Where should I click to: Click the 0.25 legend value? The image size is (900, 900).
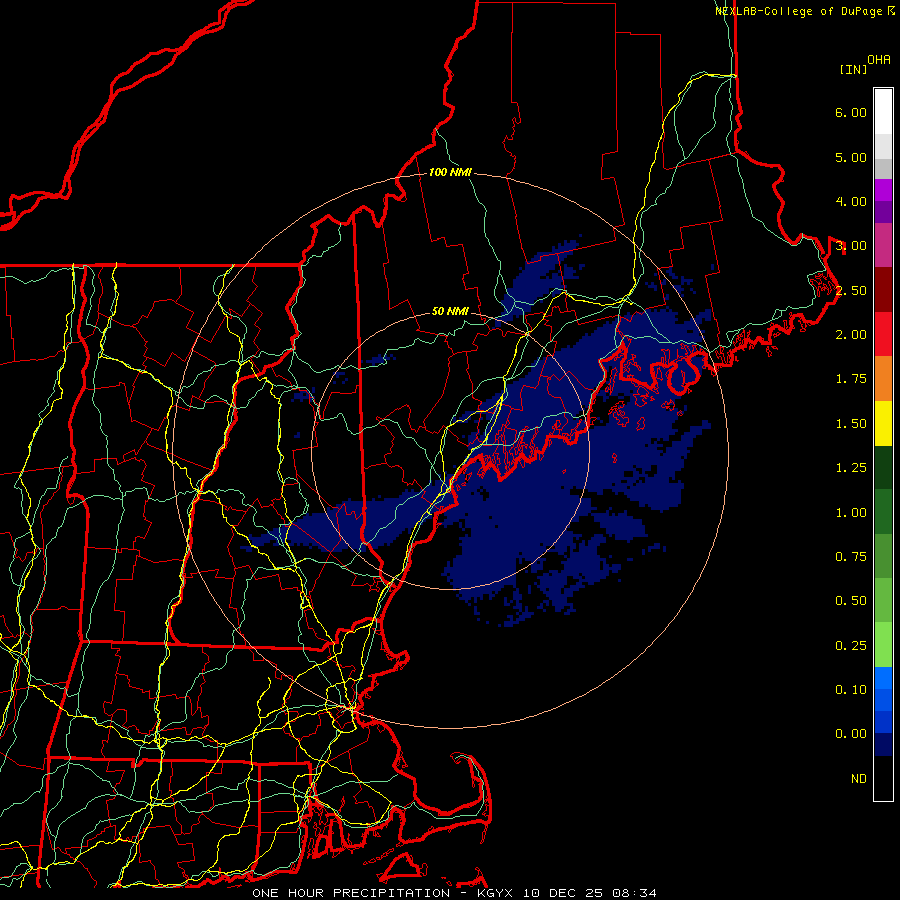(851, 646)
